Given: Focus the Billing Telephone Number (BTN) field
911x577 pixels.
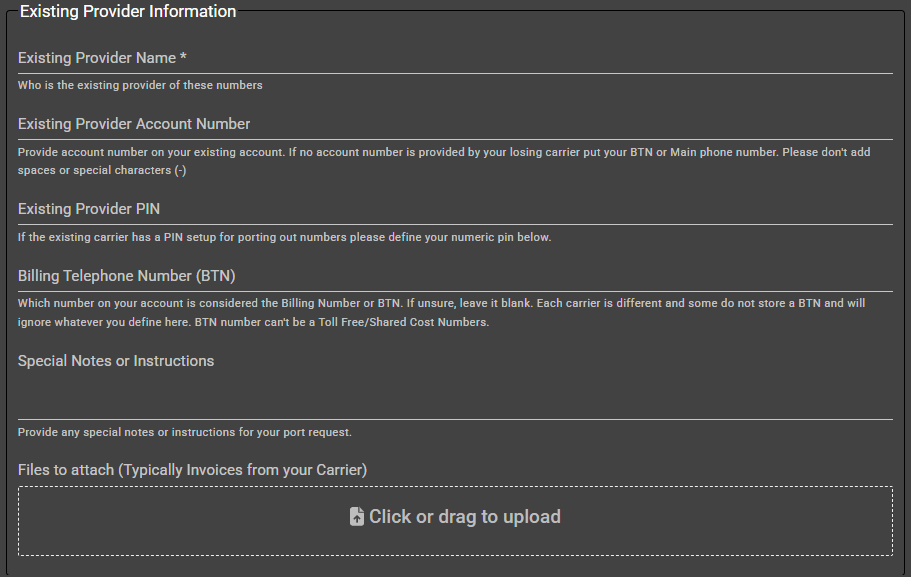Looking at the screenshot, I should [455, 276].
